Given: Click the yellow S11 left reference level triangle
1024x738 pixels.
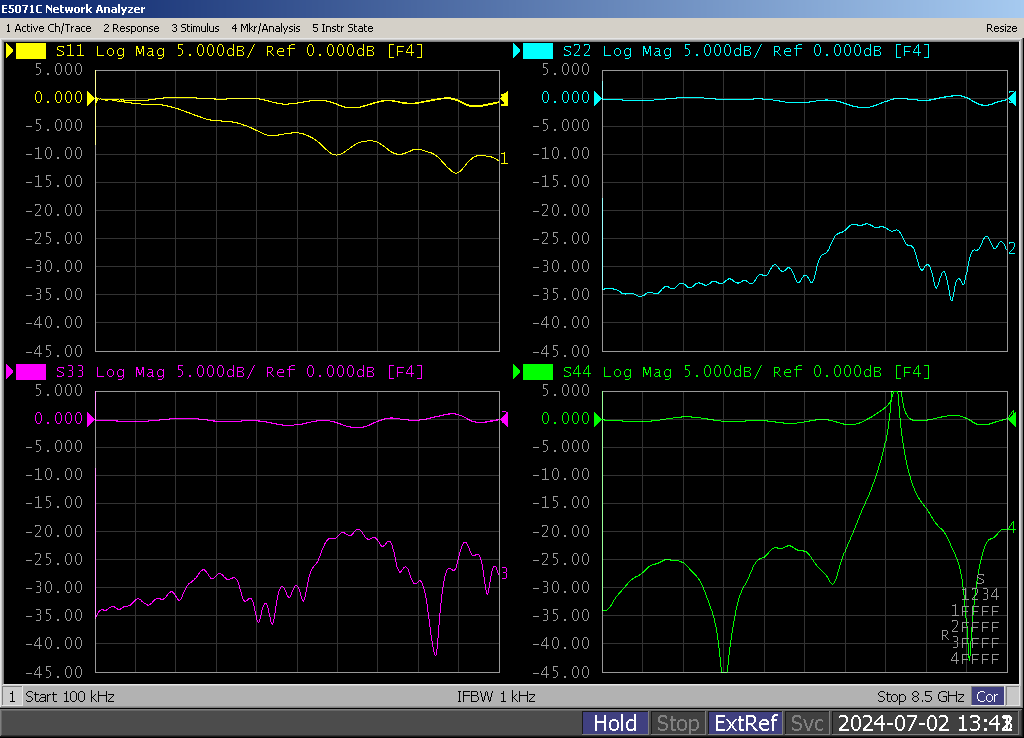Looking at the screenshot, I should tap(91, 98).
